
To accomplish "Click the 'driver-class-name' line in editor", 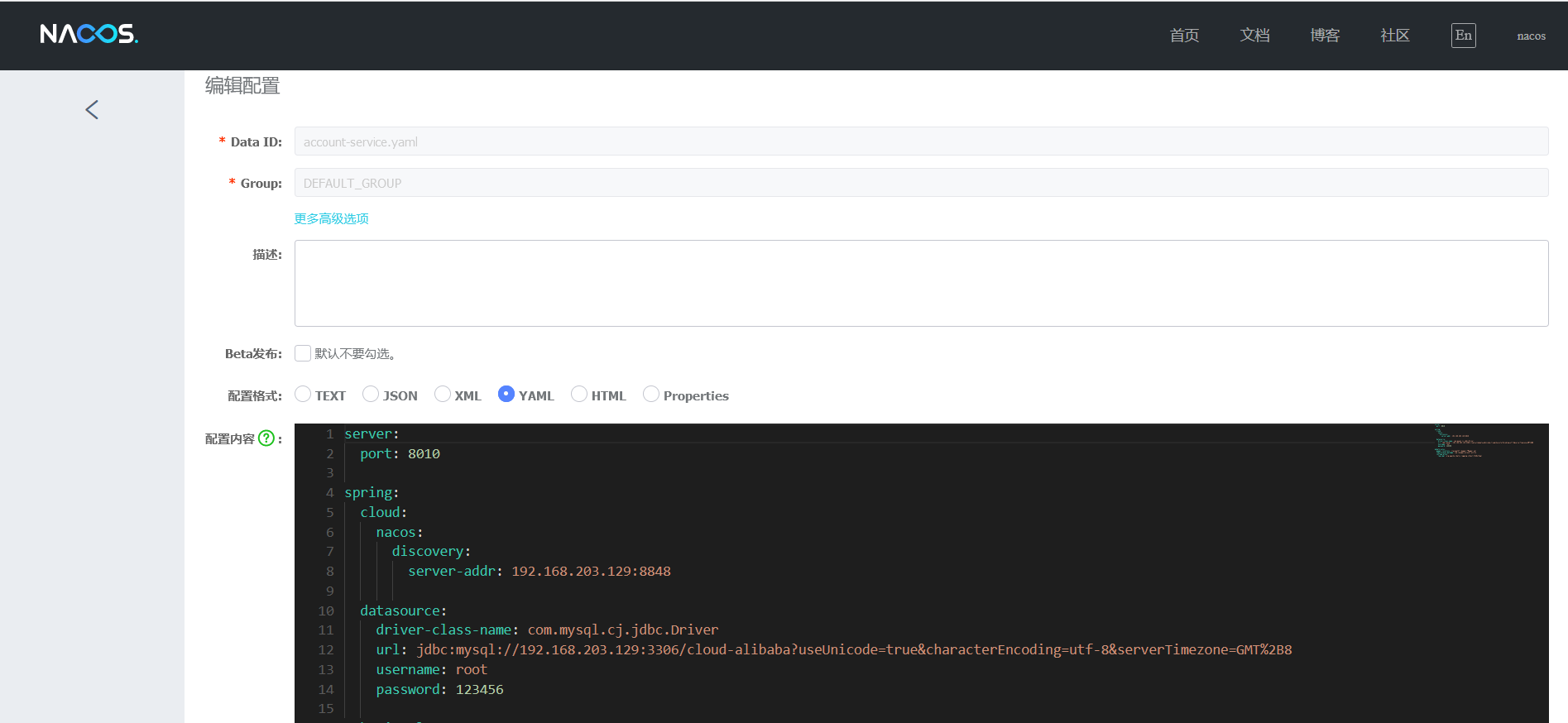I will [547, 630].
